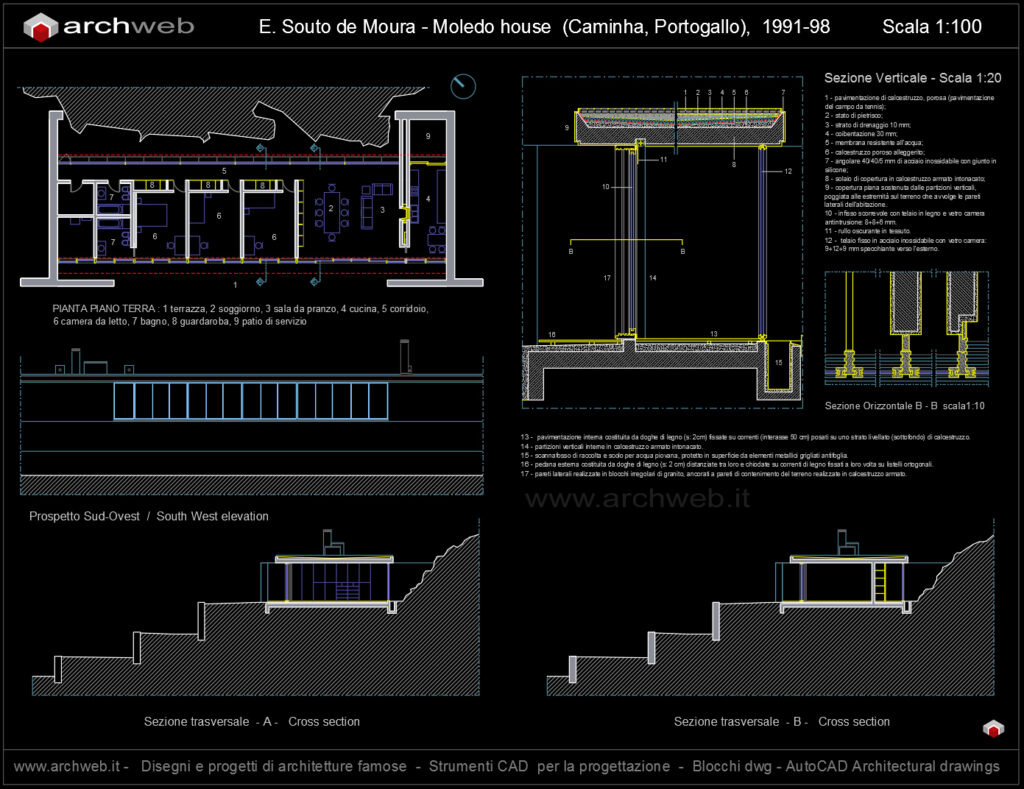Screen dimensions: 1024x789
Task: Click the chimney atop Cross section A roof
Action: pos(331,542)
